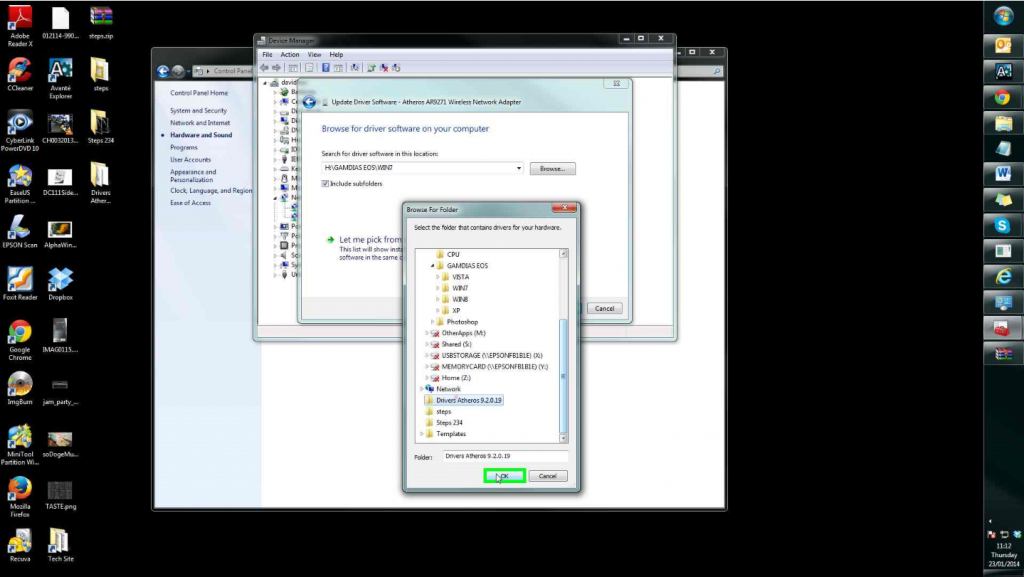Cancel the Browse For Folder dialog

(x=547, y=476)
